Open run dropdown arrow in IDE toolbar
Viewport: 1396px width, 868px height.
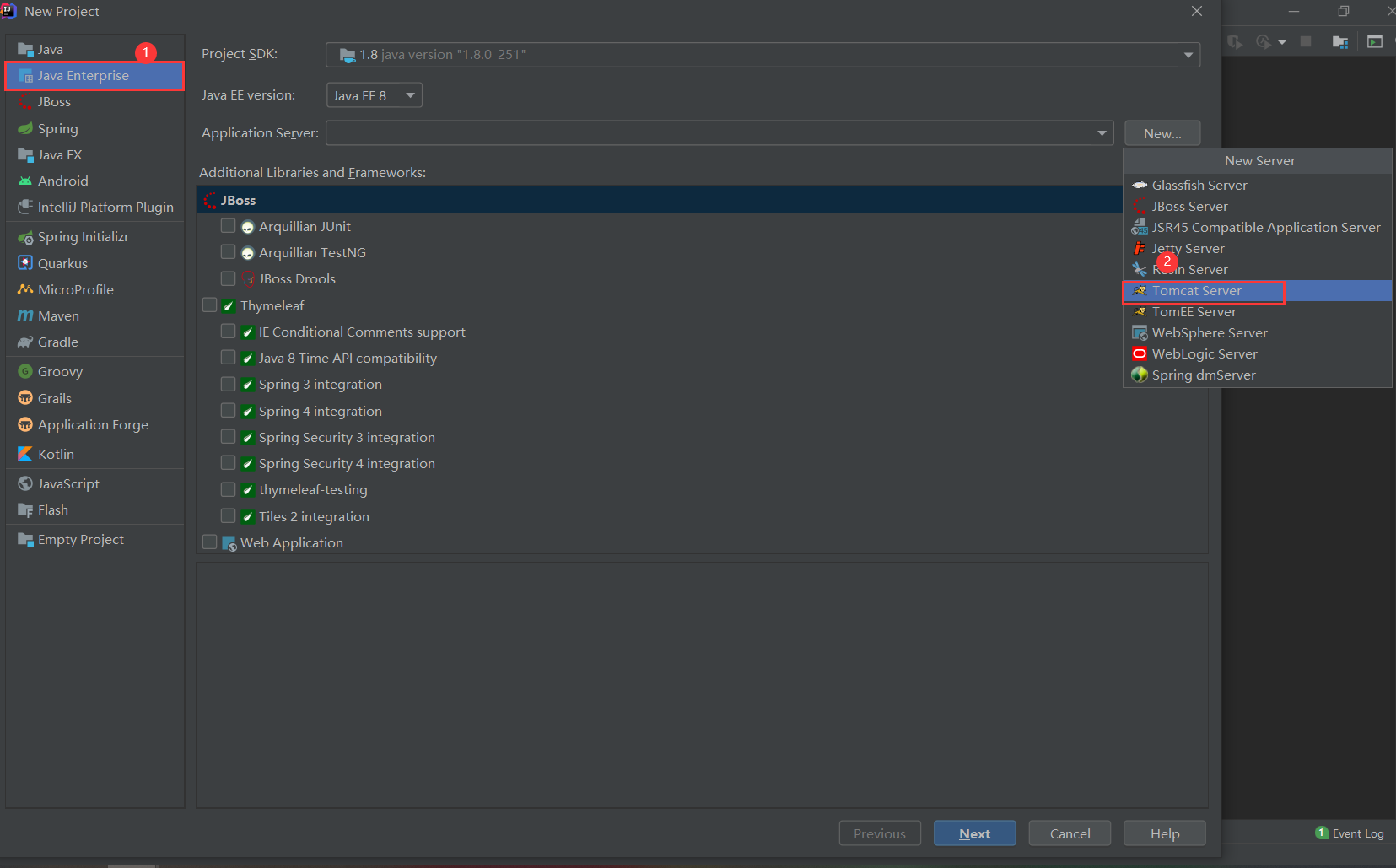pyautogui.click(x=1282, y=42)
